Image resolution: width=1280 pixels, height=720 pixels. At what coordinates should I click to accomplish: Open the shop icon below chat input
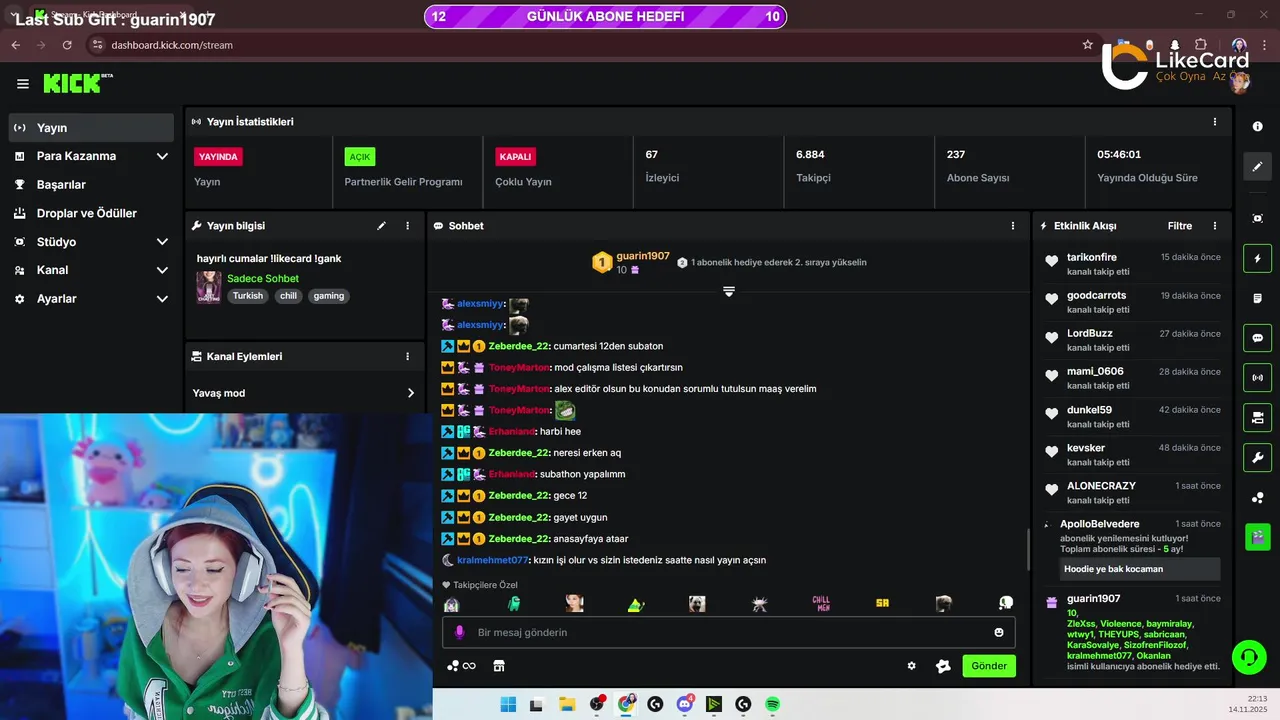pyautogui.click(x=499, y=666)
